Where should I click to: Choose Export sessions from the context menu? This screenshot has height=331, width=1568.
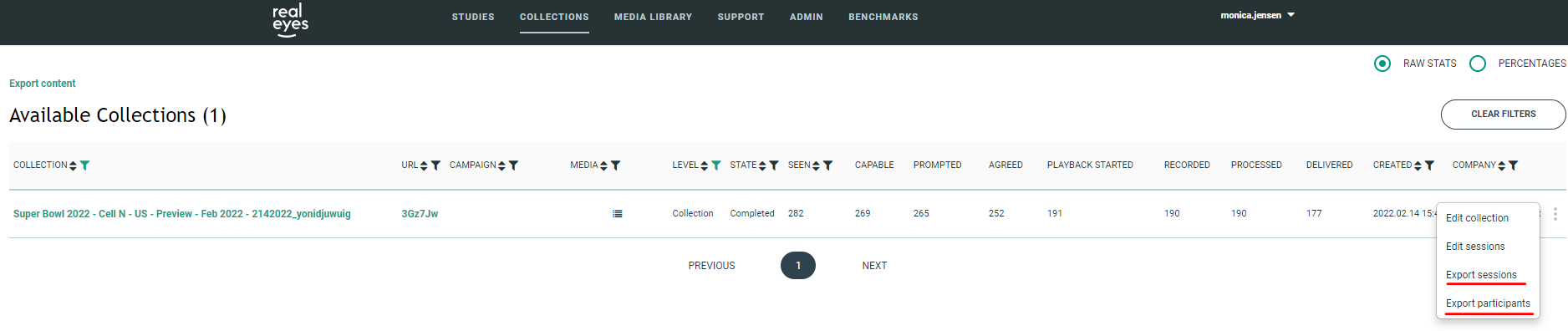click(x=1481, y=275)
